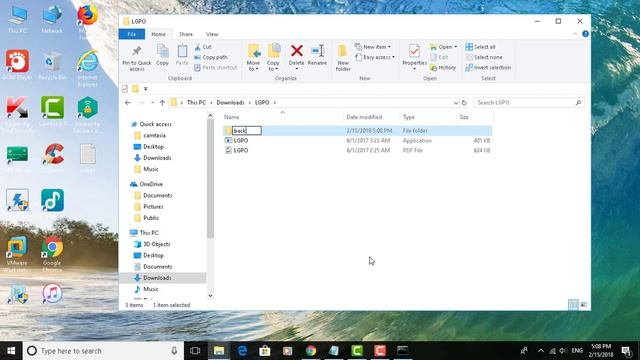Click the Paste ribbon icon
The height and width of the screenshot is (360, 640).
tap(182, 55)
